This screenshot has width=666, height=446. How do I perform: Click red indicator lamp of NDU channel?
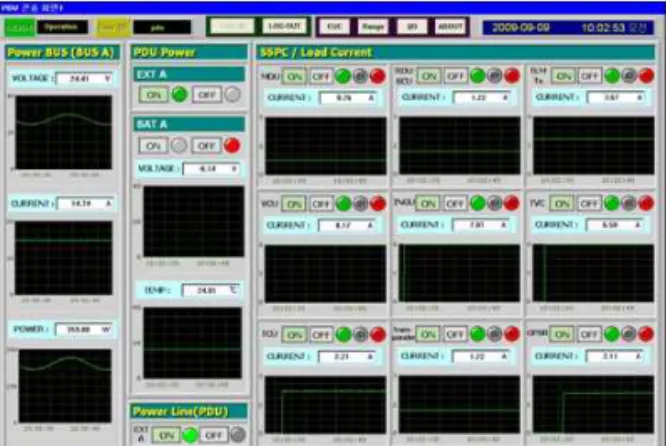click(x=377, y=76)
